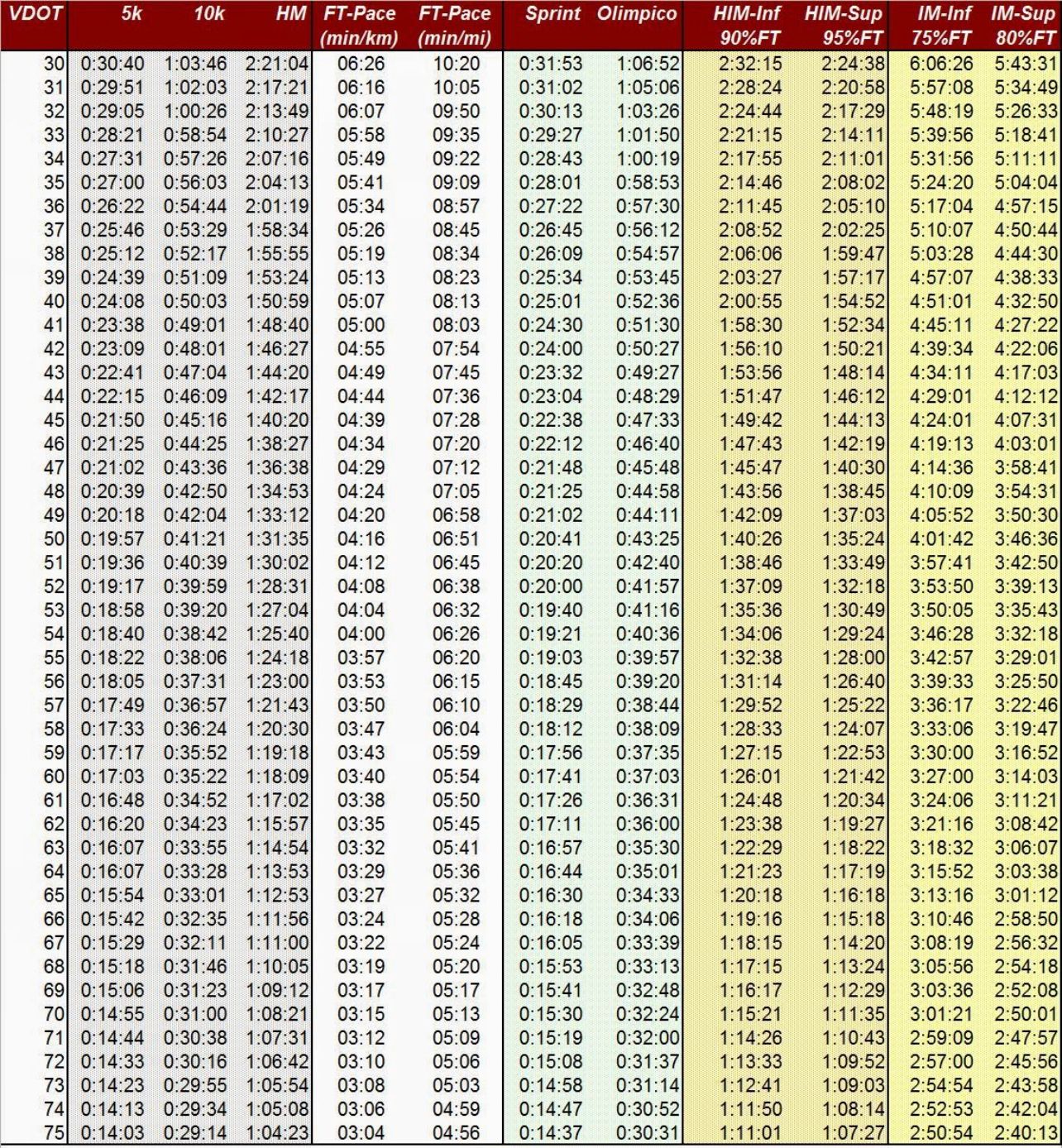Select the Olimpico time 0:36:00 cell
Screen dimensions: 1062x1148
(x=648, y=825)
